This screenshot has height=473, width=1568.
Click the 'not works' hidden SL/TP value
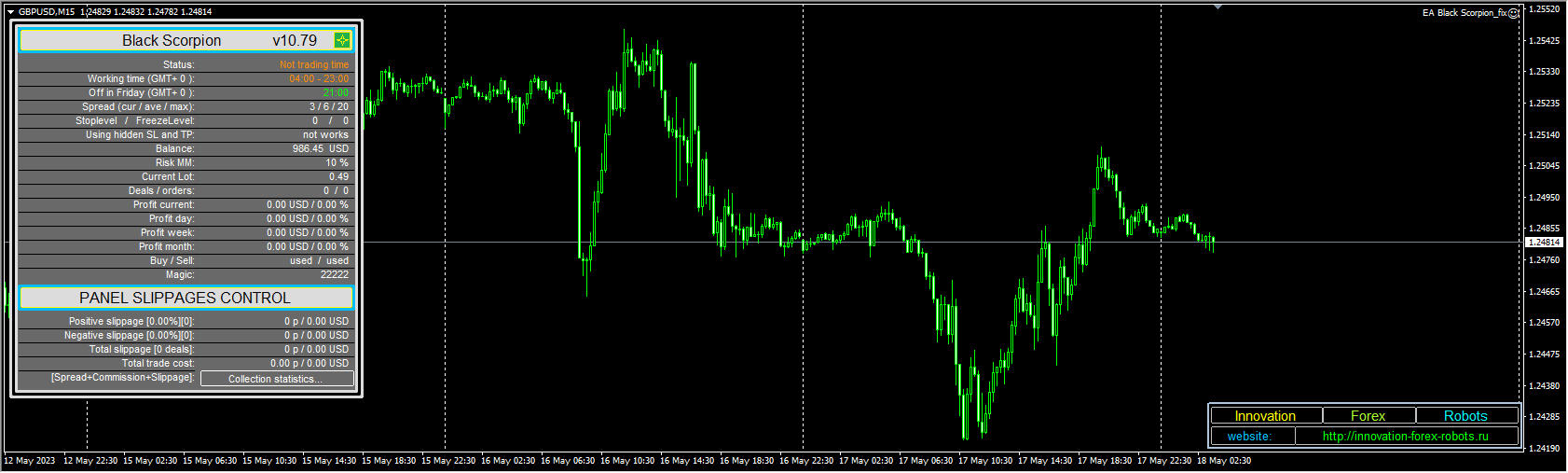[x=325, y=134]
